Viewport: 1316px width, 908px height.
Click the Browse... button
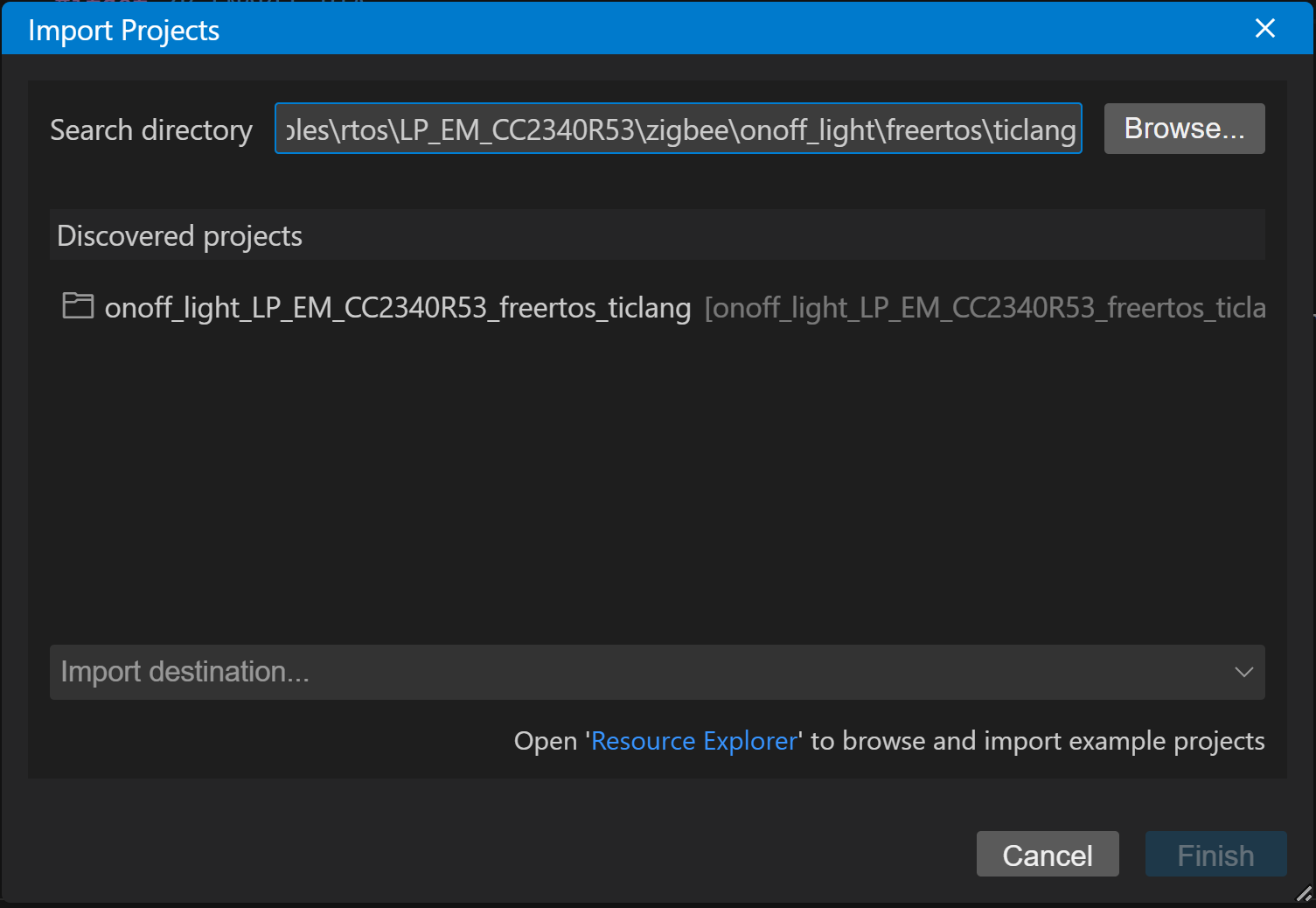pyautogui.click(x=1184, y=128)
